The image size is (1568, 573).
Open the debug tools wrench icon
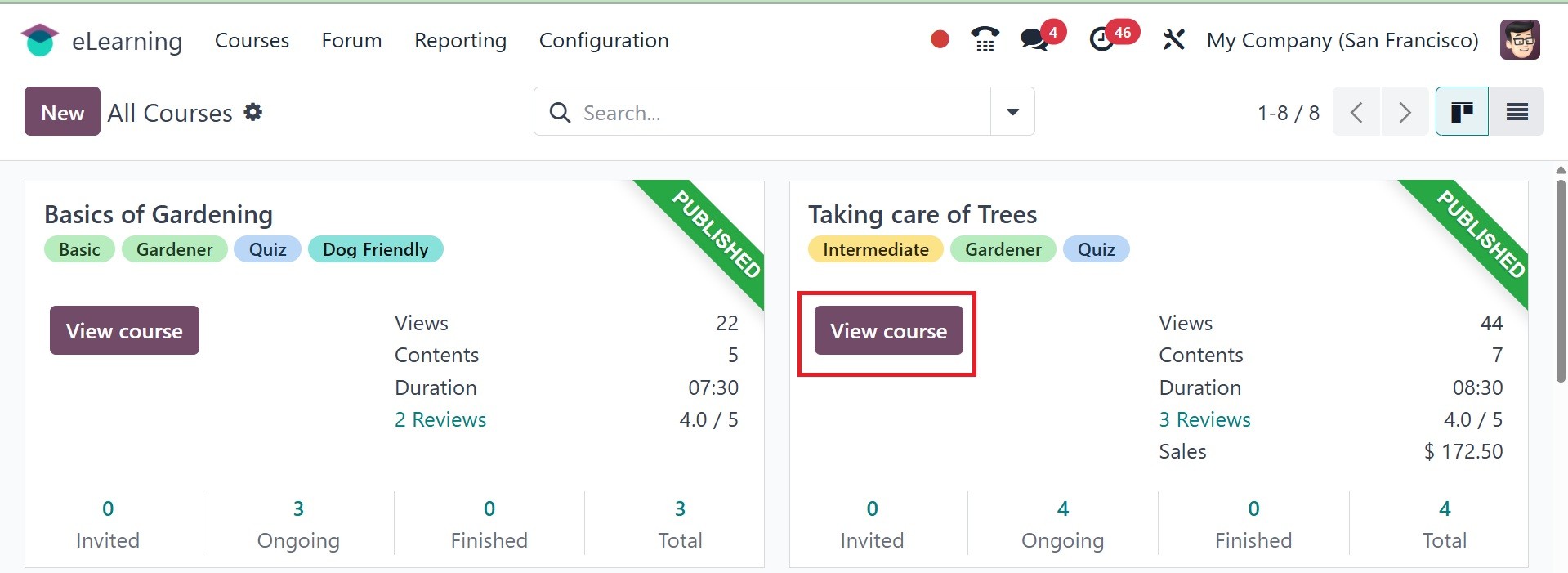(x=1173, y=39)
